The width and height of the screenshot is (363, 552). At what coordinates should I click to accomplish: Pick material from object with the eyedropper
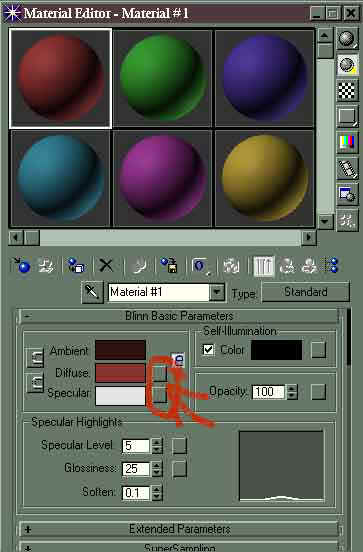92,292
